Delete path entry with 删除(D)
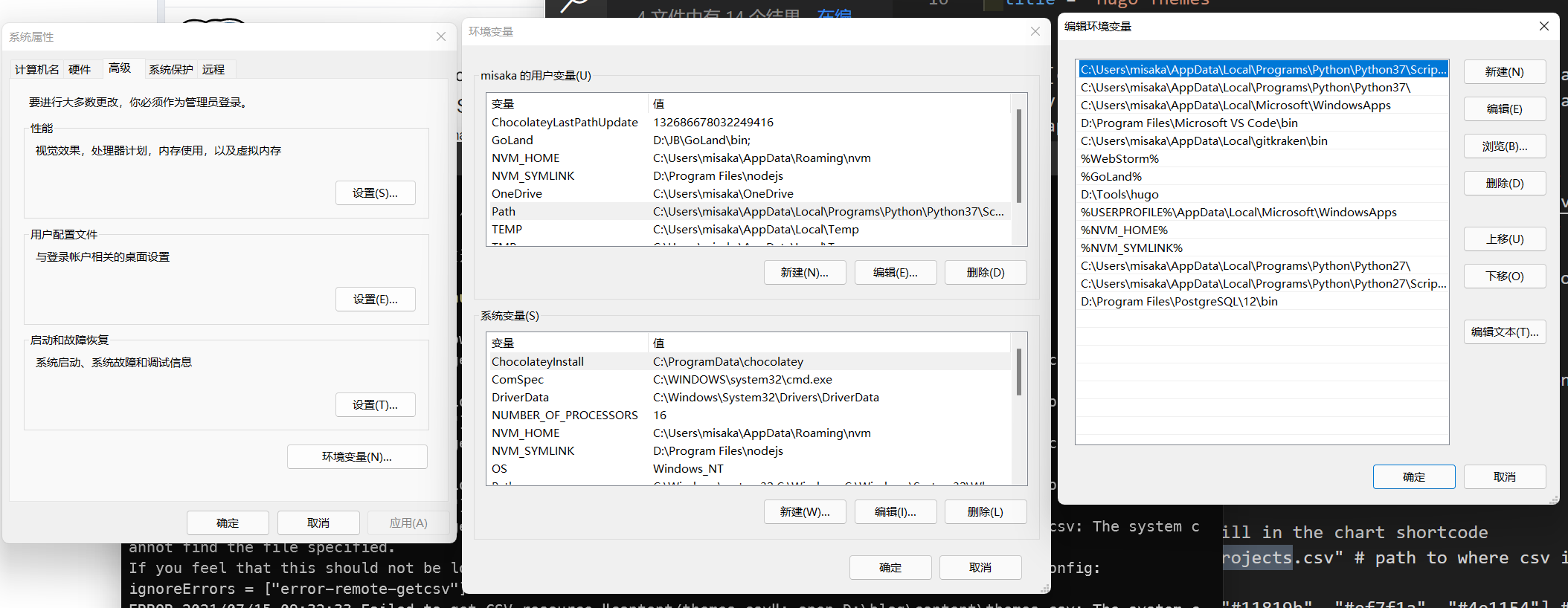This screenshot has width=1568, height=608. (x=1505, y=184)
